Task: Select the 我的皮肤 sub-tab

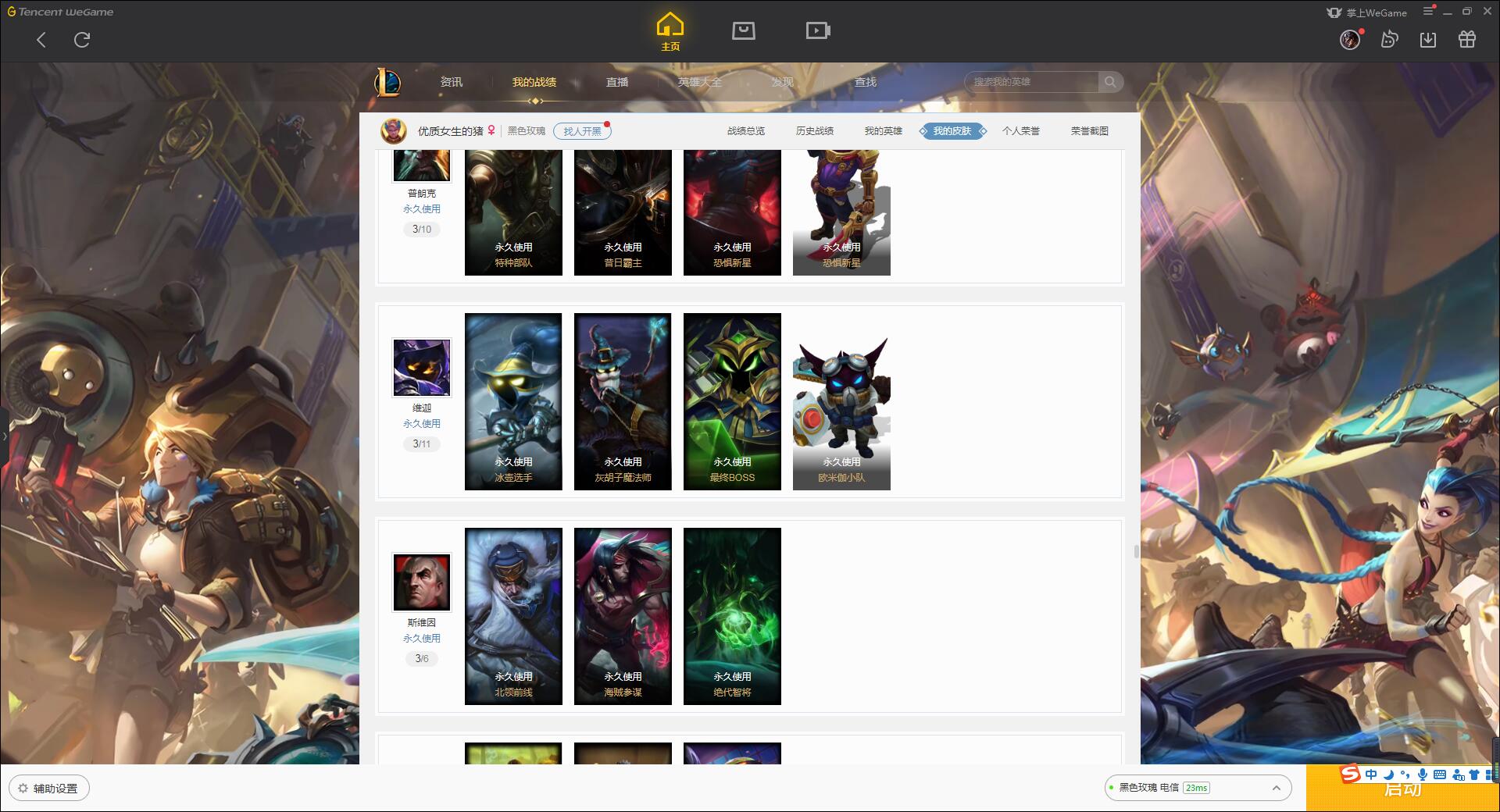Action: [952, 131]
